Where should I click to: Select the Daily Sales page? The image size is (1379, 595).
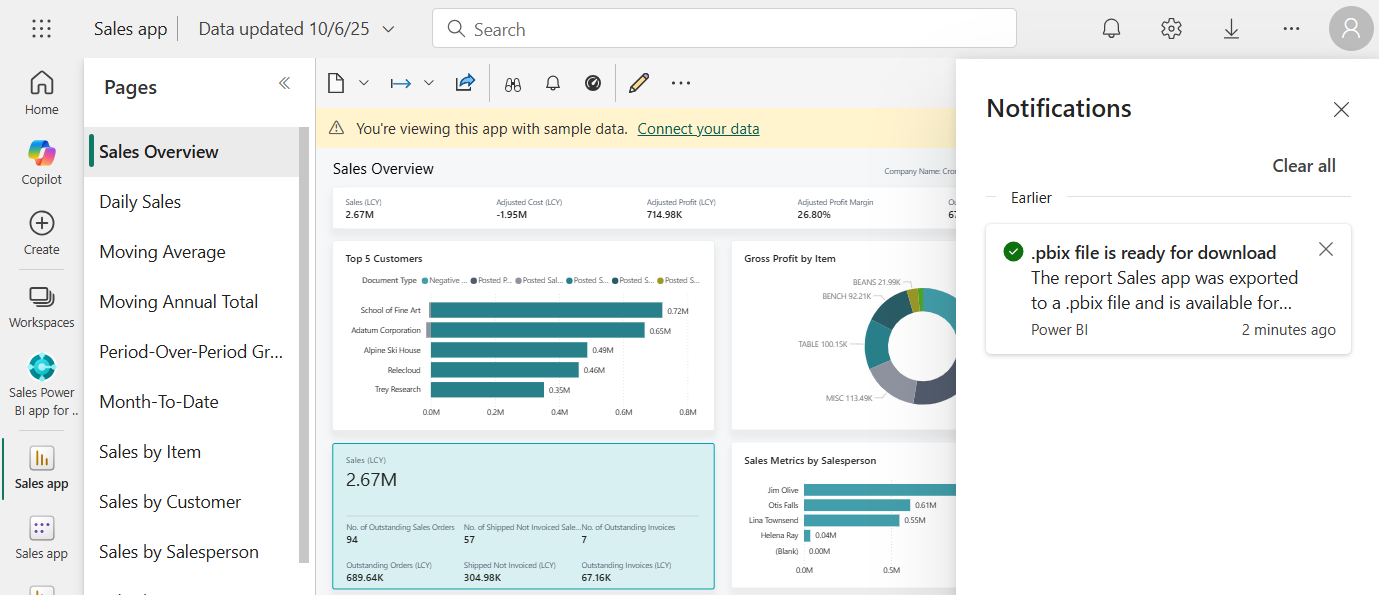pyautogui.click(x=140, y=202)
